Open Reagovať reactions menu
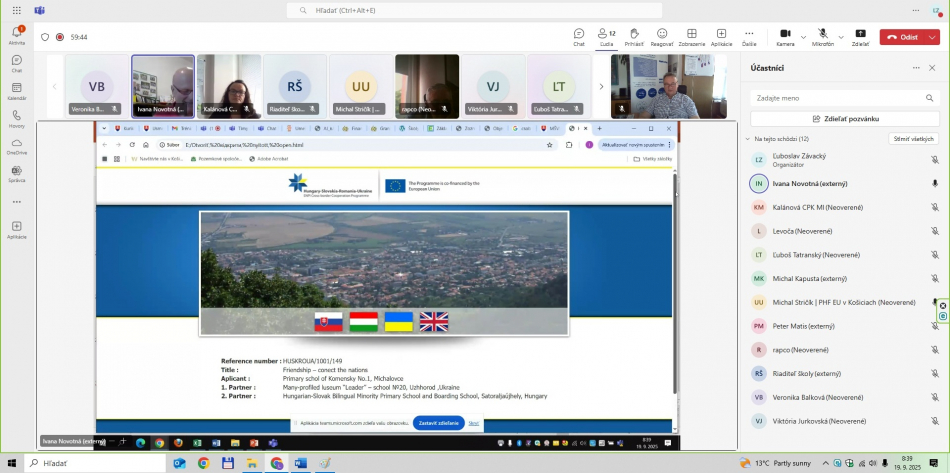950x473 pixels. point(662,37)
